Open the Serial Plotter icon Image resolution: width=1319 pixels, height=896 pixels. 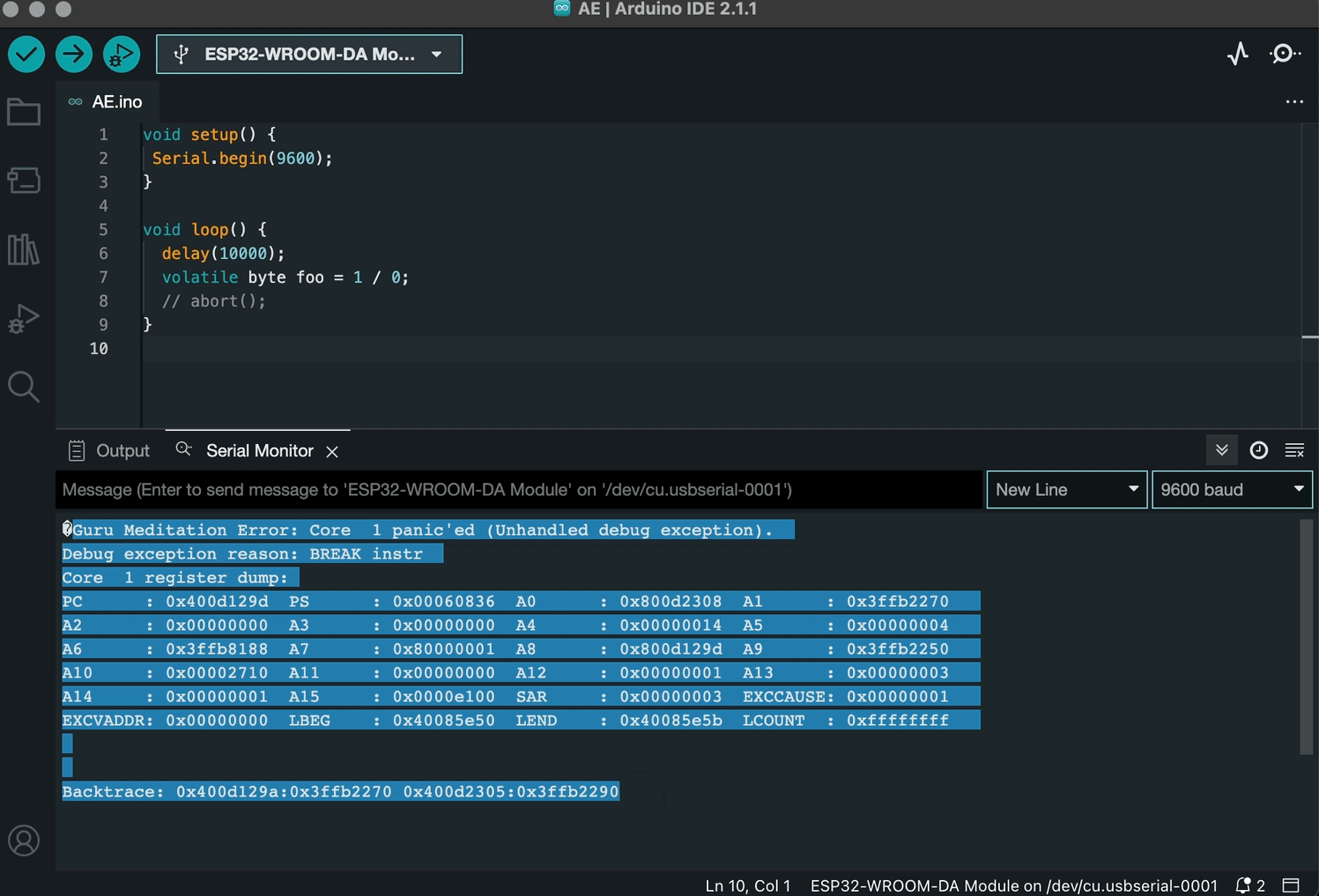pos(1238,55)
